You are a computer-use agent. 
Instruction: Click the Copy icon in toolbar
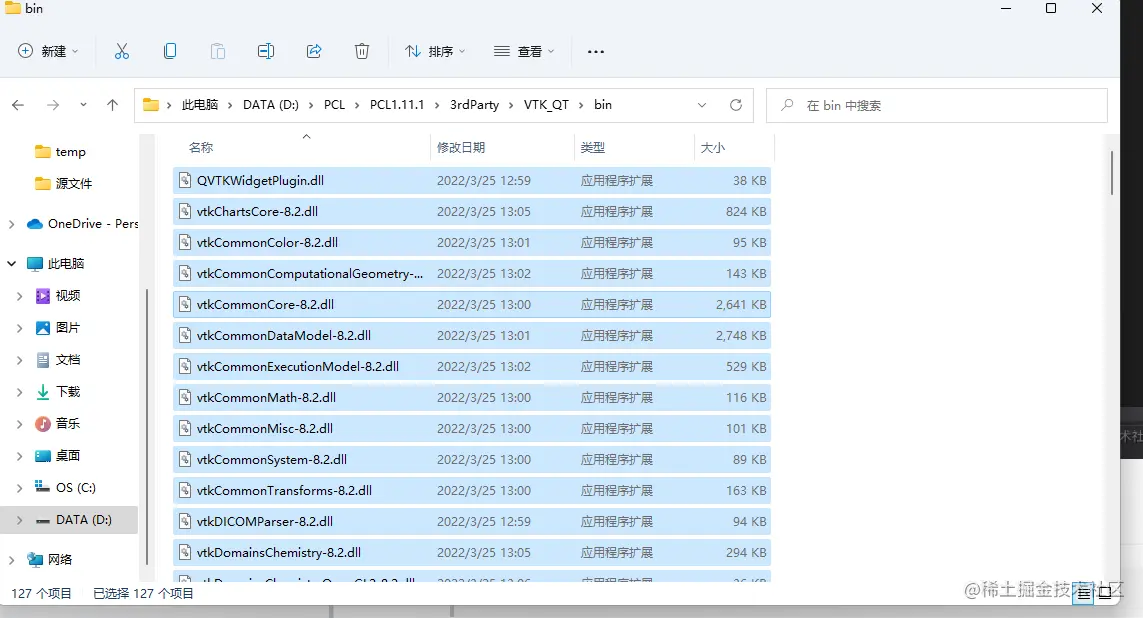click(170, 51)
